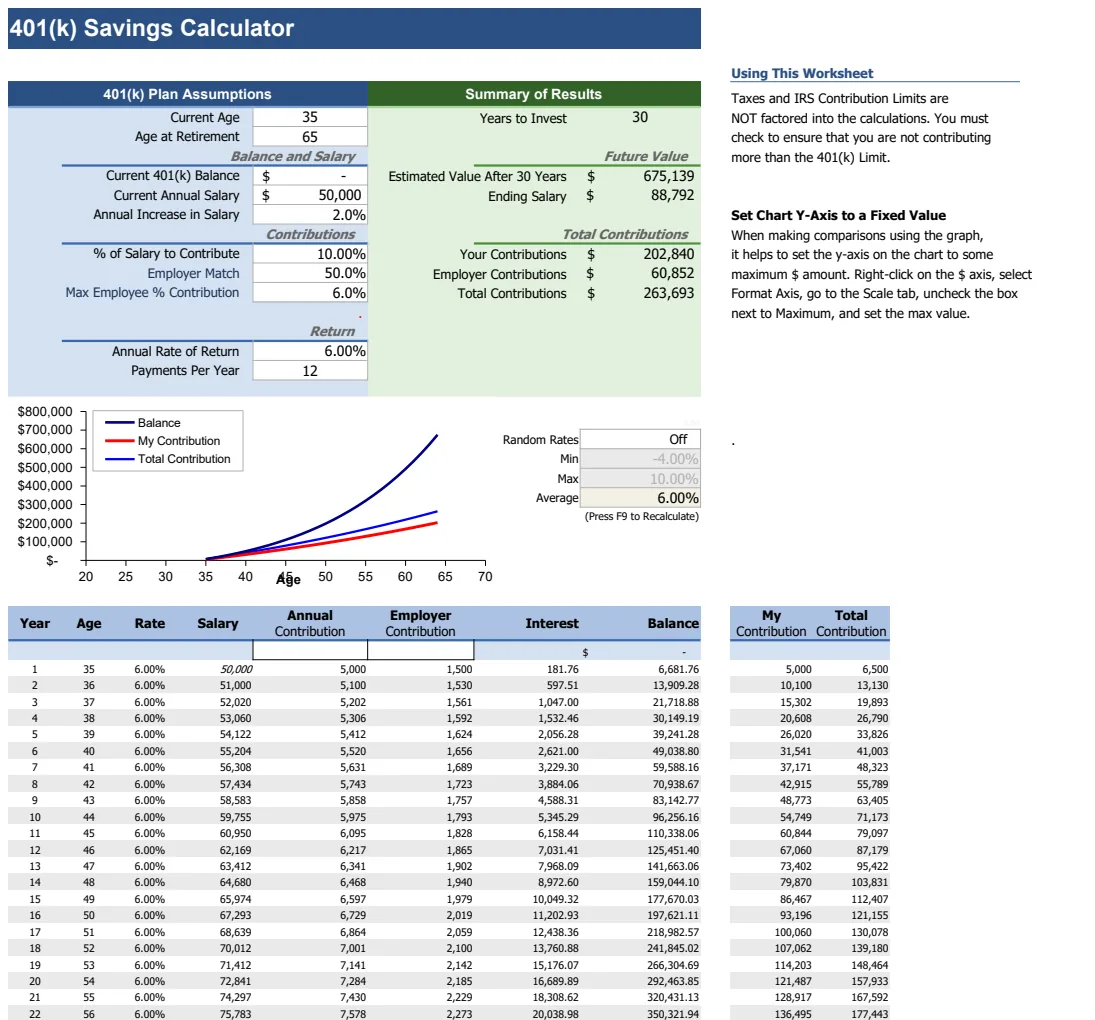Select interest cell 597.51 in year 2
This screenshot has height=1020, width=1095.
(x=562, y=686)
